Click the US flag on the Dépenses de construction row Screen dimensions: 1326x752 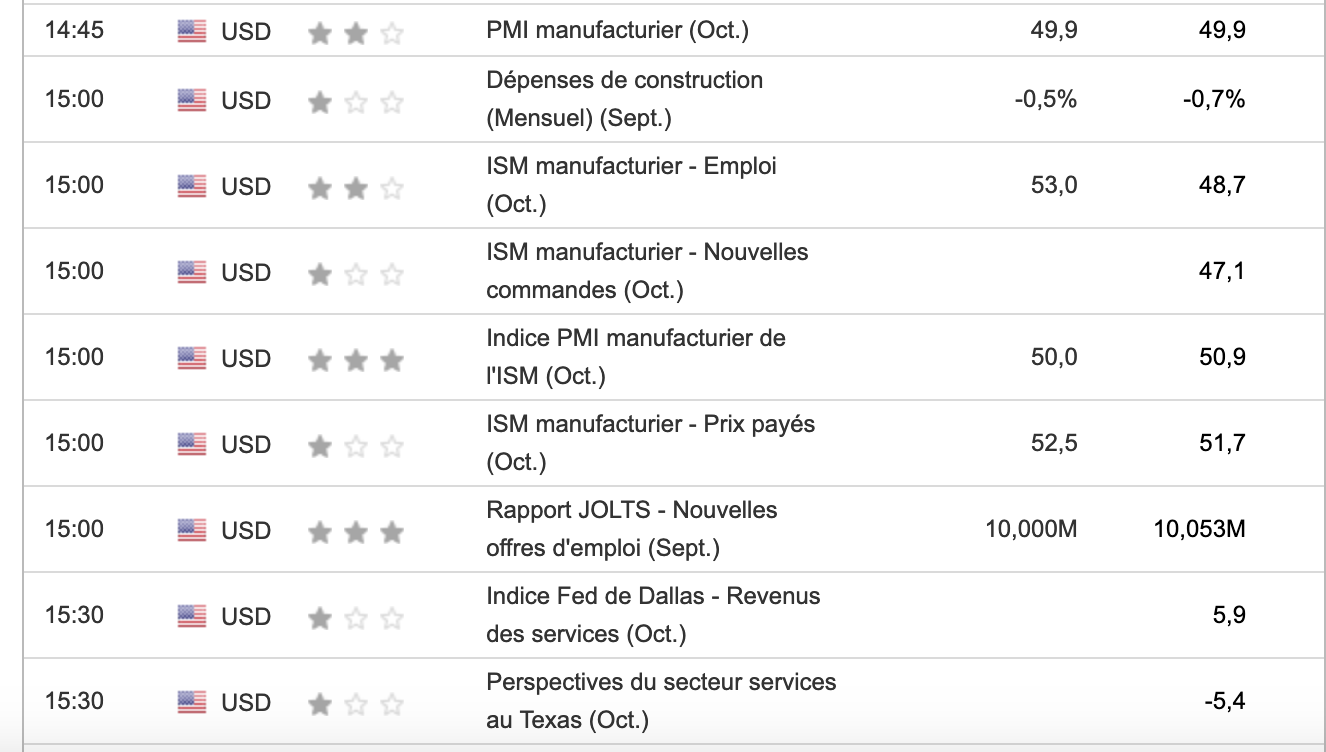pos(192,100)
